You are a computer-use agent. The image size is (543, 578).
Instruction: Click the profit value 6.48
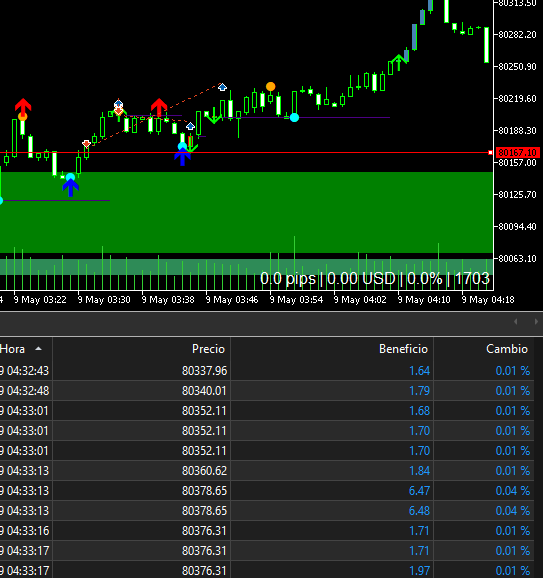click(419, 511)
